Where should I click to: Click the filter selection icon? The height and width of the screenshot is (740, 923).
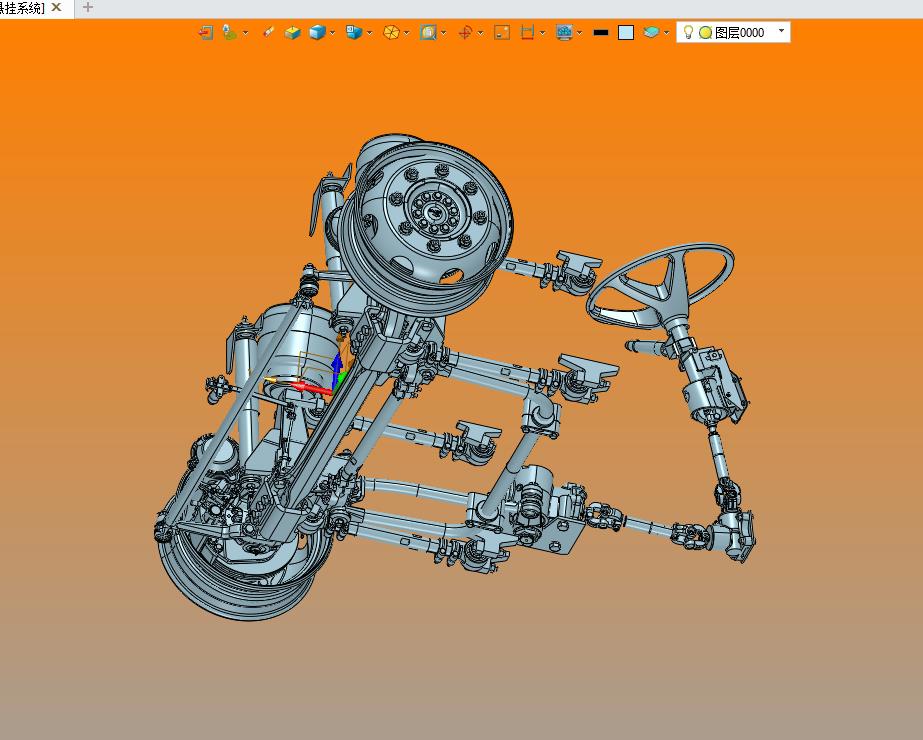230,32
